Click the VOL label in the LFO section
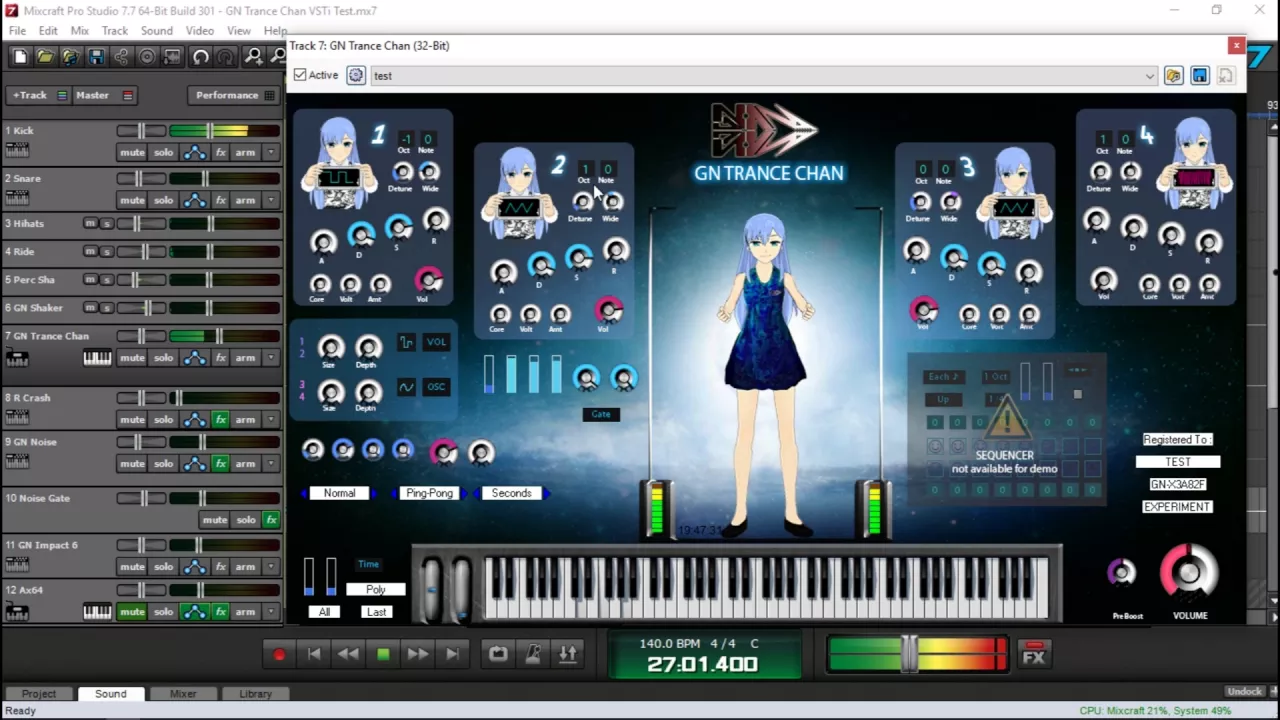Screen dimensions: 1280x720 click(x=436, y=342)
